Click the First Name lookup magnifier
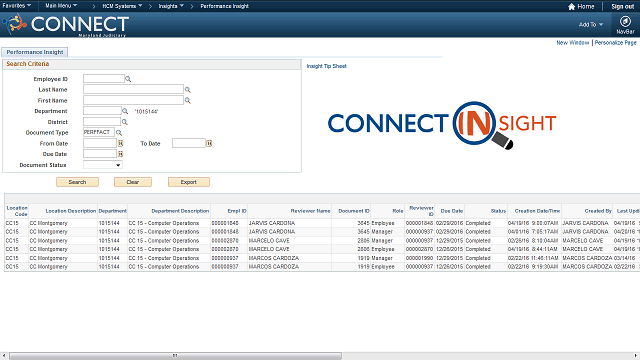Screen dimensions: 640x360 tap(188, 100)
